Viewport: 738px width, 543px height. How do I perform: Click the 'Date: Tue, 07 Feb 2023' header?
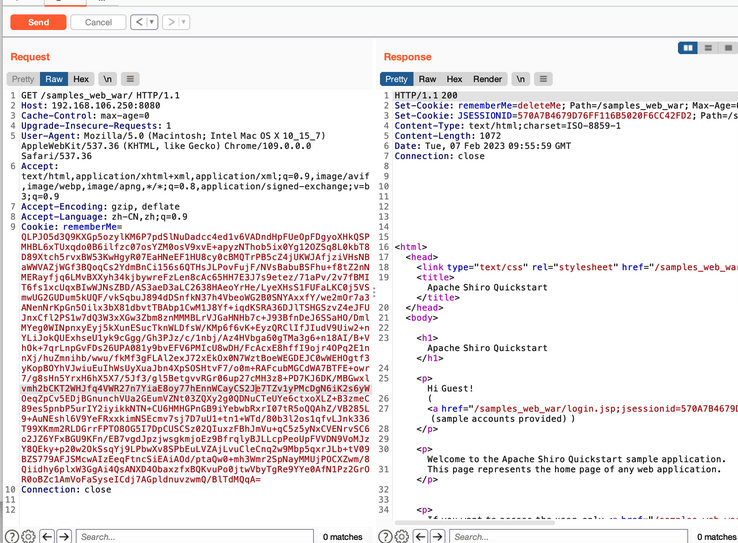482,146
